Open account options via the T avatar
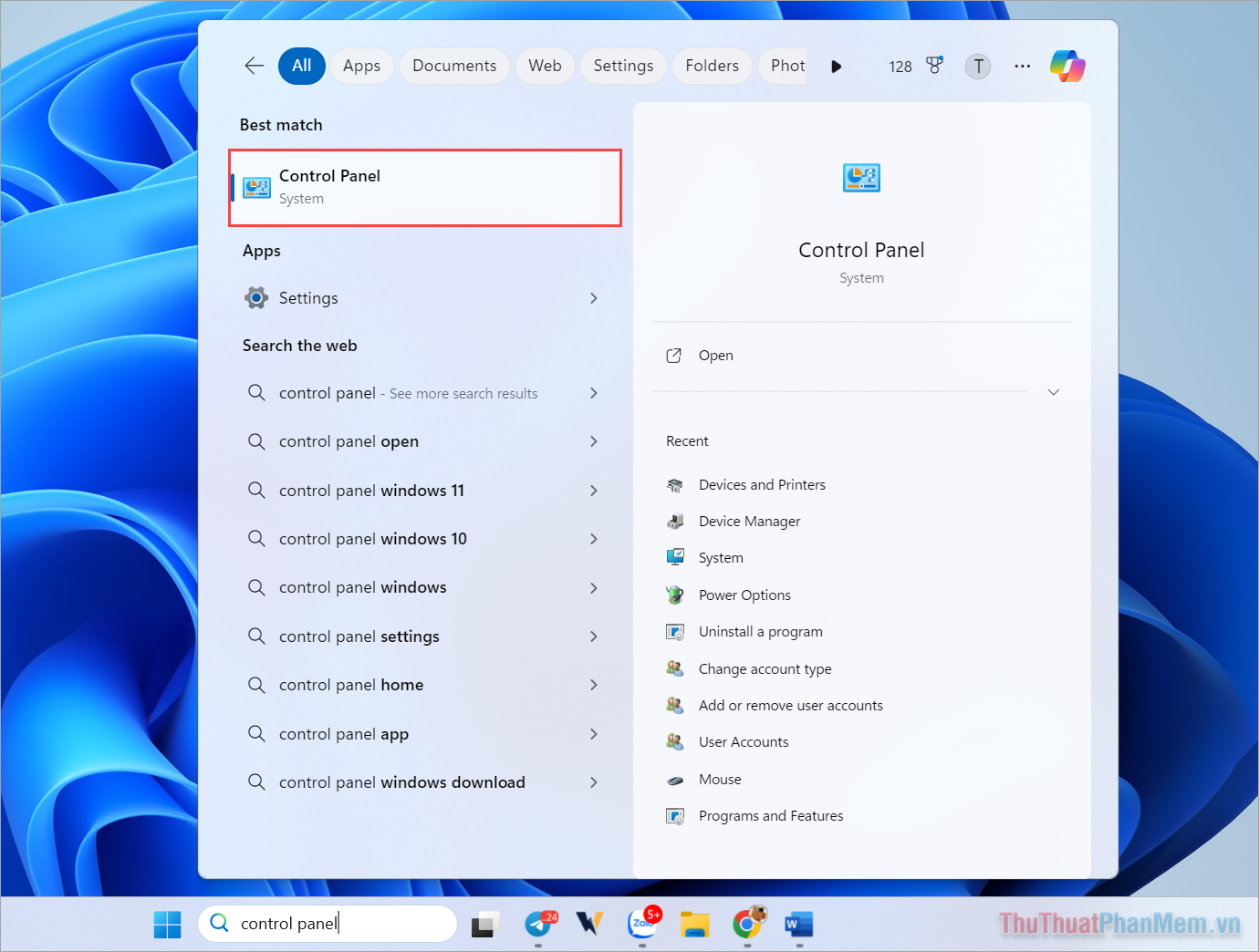 (x=977, y=66)
